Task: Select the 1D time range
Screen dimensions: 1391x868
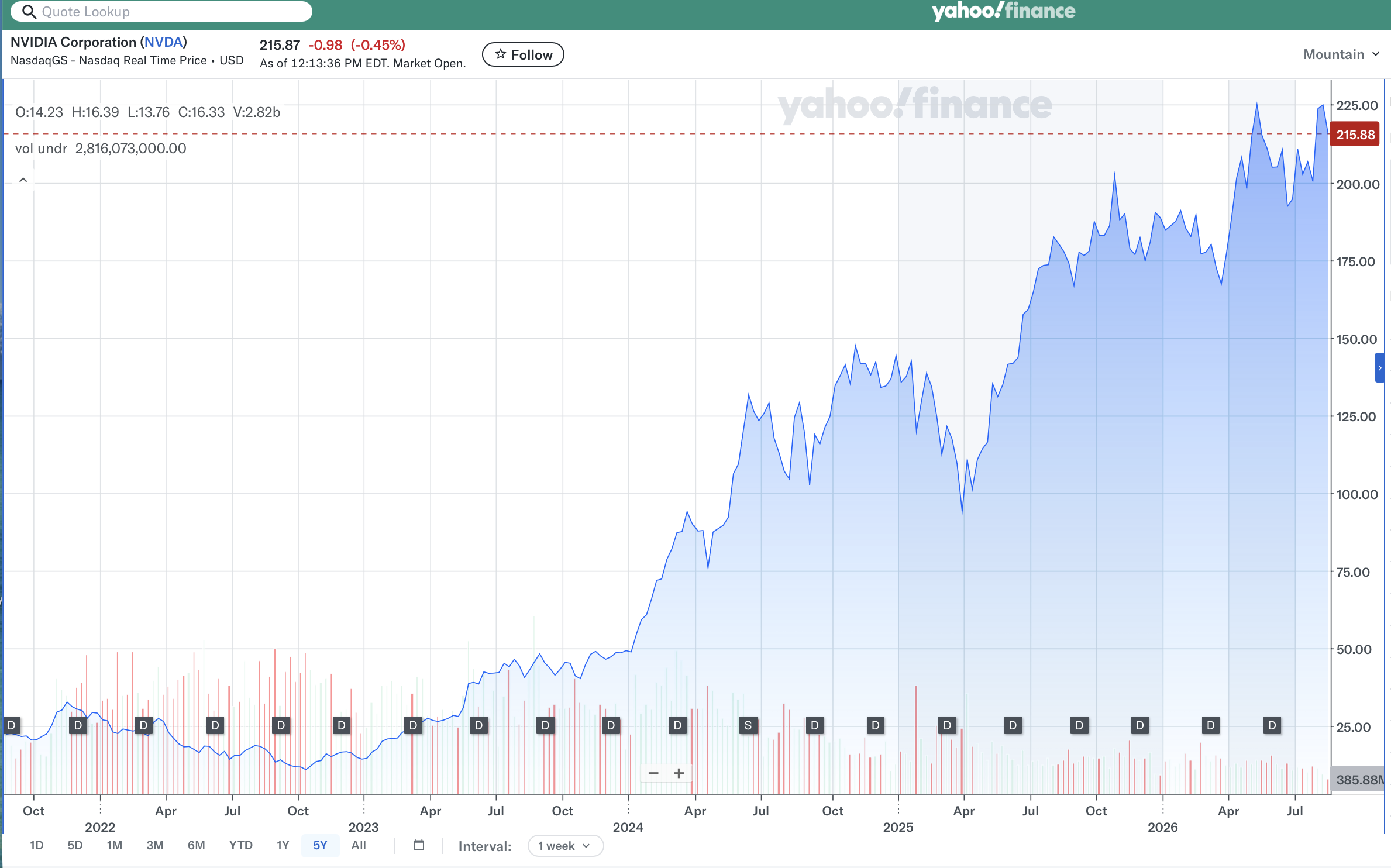Action: [36, 845]
